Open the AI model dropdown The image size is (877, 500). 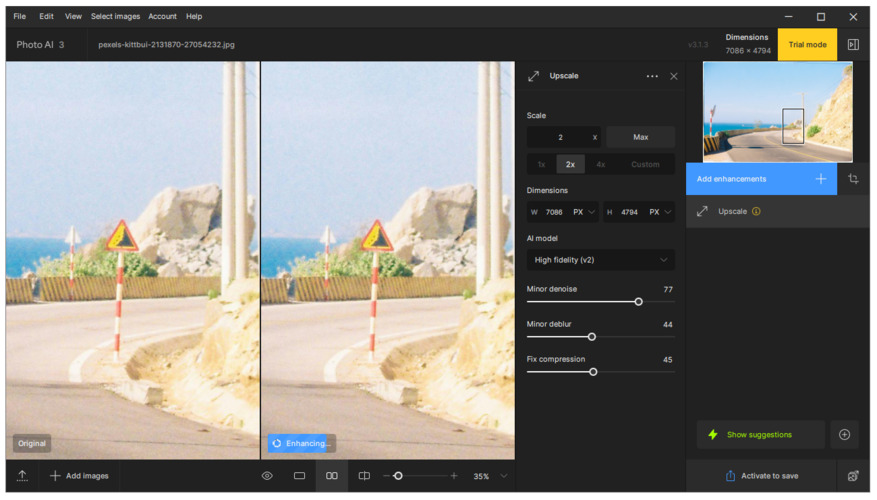tap(600, 260)
